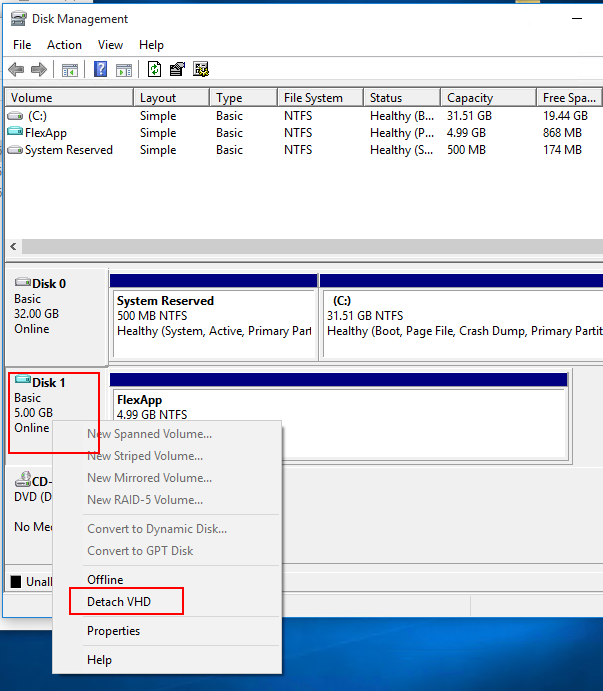The image size is (603, 691).
Task: Click Show/Hide Console Tree toolbar icon
Action: (70, 69)
